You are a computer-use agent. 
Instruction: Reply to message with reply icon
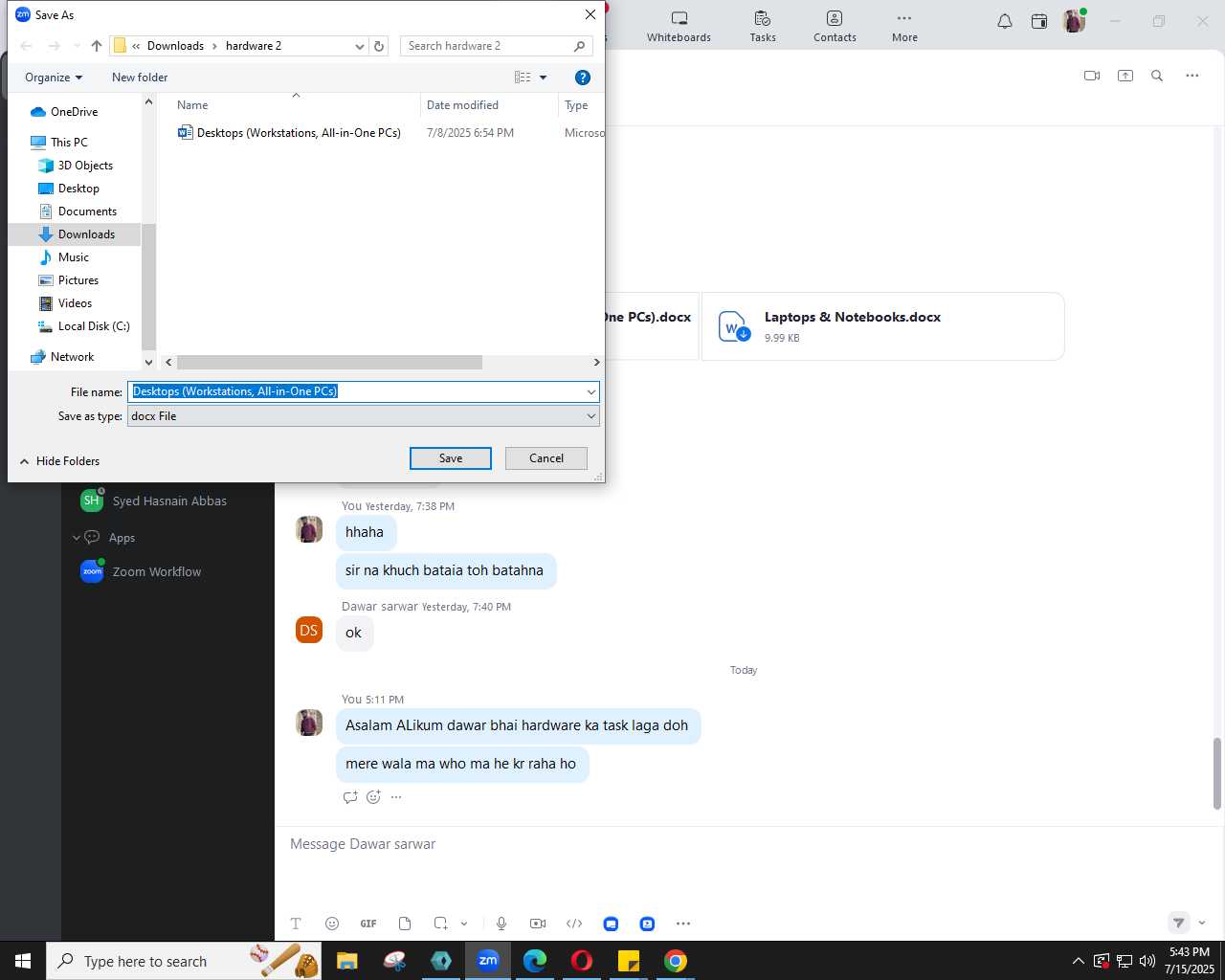point(350,797)
